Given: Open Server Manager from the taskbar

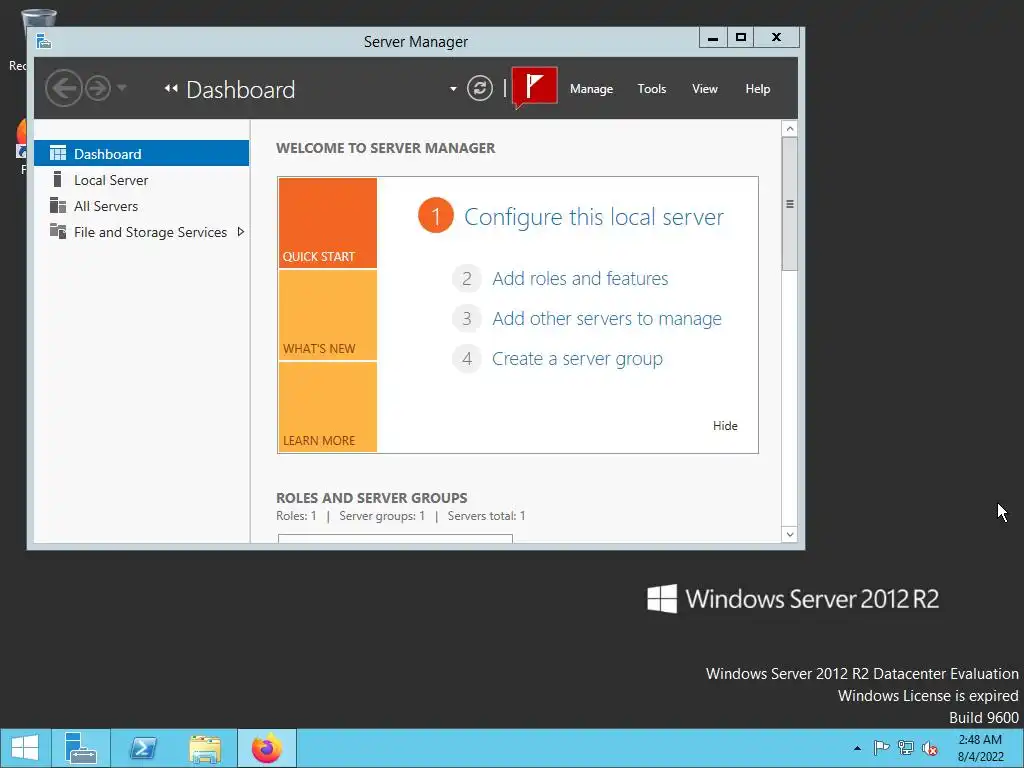Looking at the screenshot, I should [81, 748].
